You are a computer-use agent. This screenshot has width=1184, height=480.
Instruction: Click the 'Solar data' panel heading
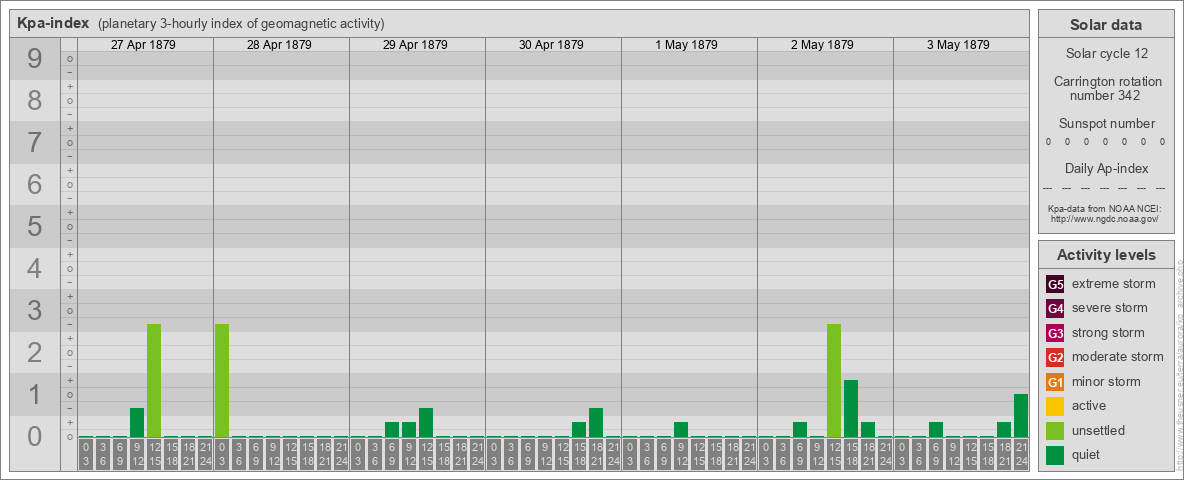click(x=1106, y=25)
